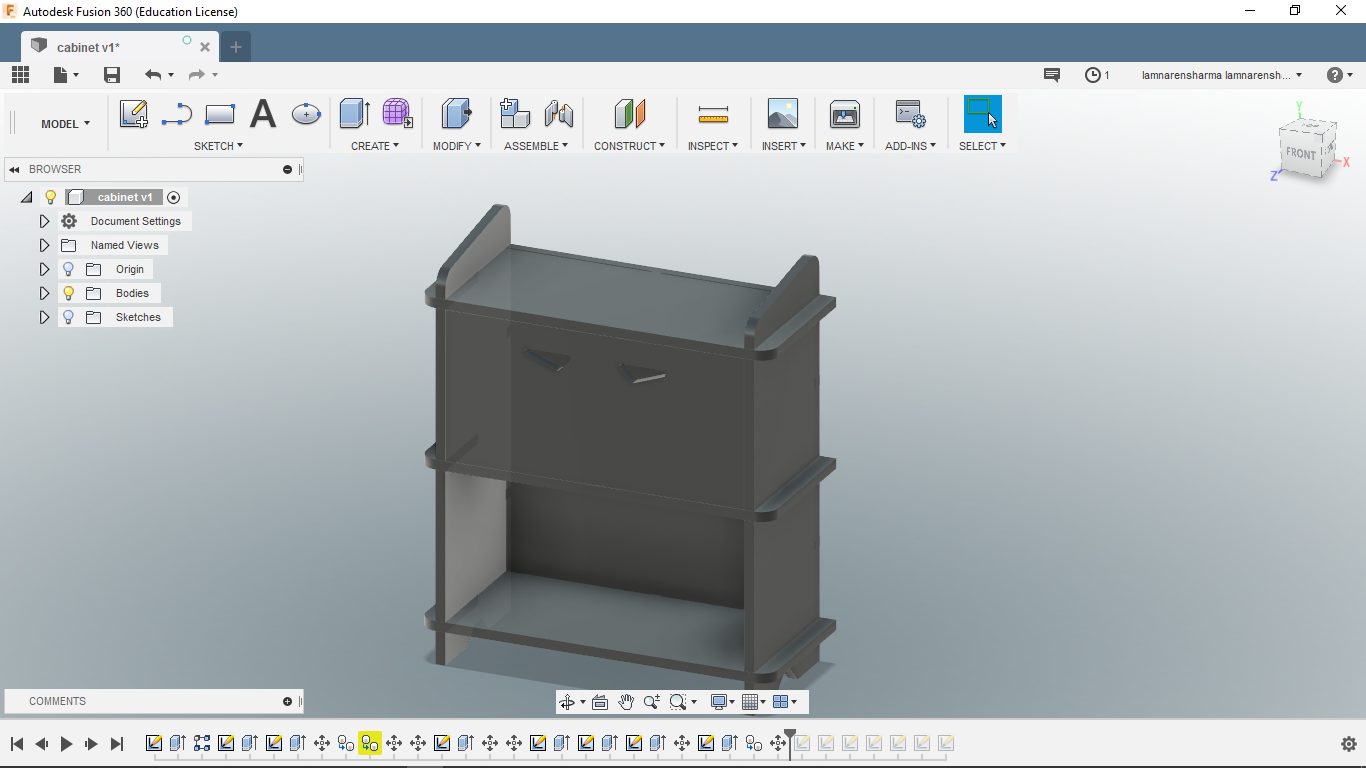Open the ASSEMBLE menu
Screen dimensions: 1366x768
pyautogui.click(x=536, y=146)
